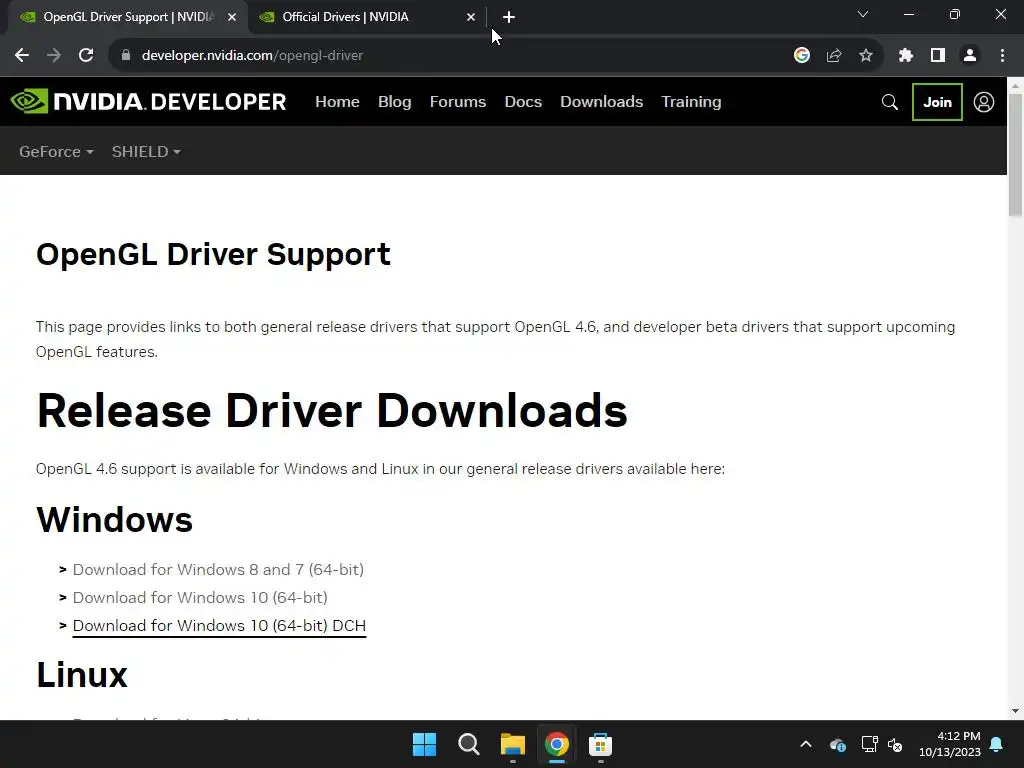Viewport: 1024px width, 768px height.
Task: Open the Windows Start menu
Action: point(424,744)
